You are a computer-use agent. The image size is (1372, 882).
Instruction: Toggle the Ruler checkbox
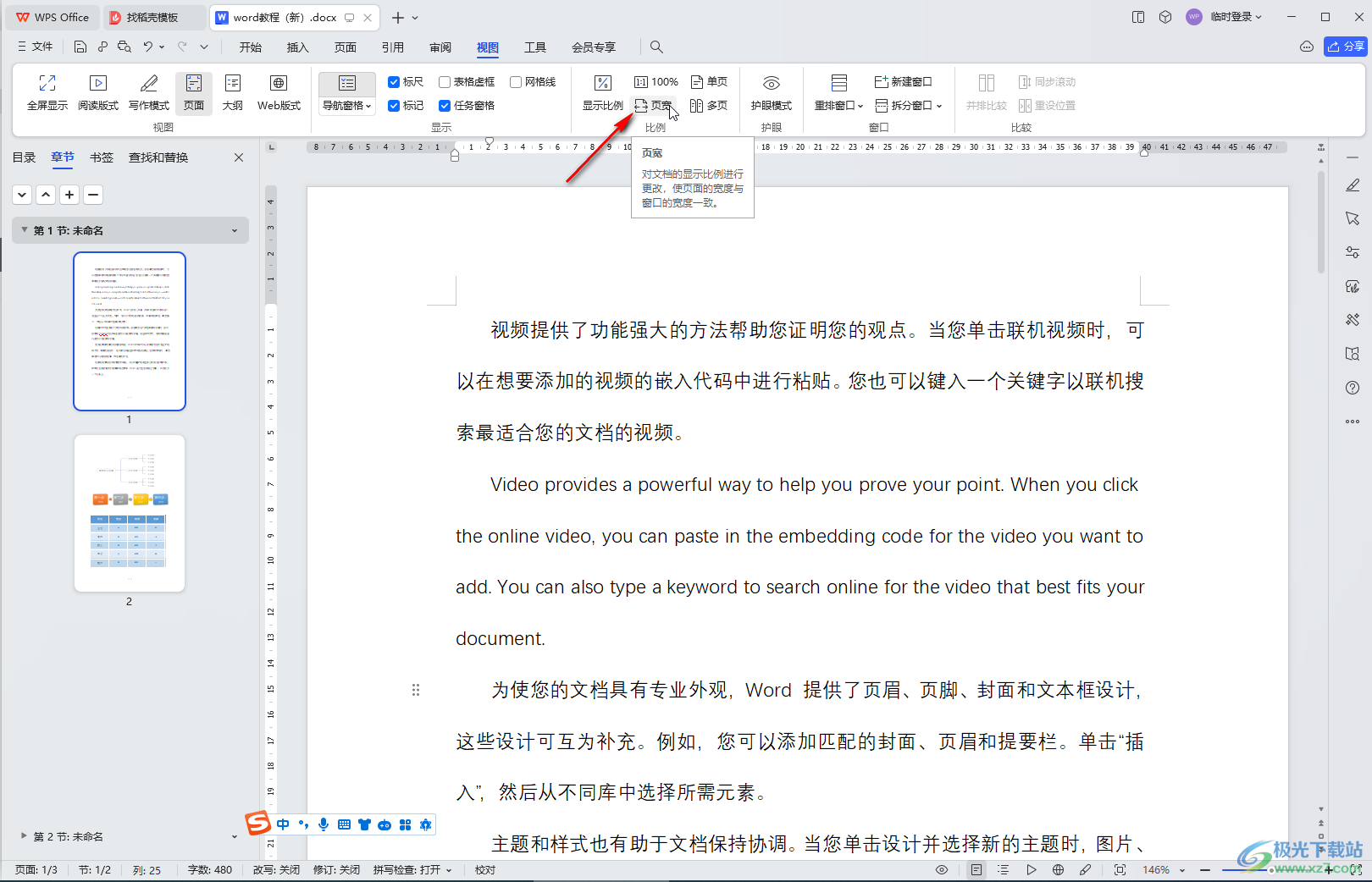[406, 82]
